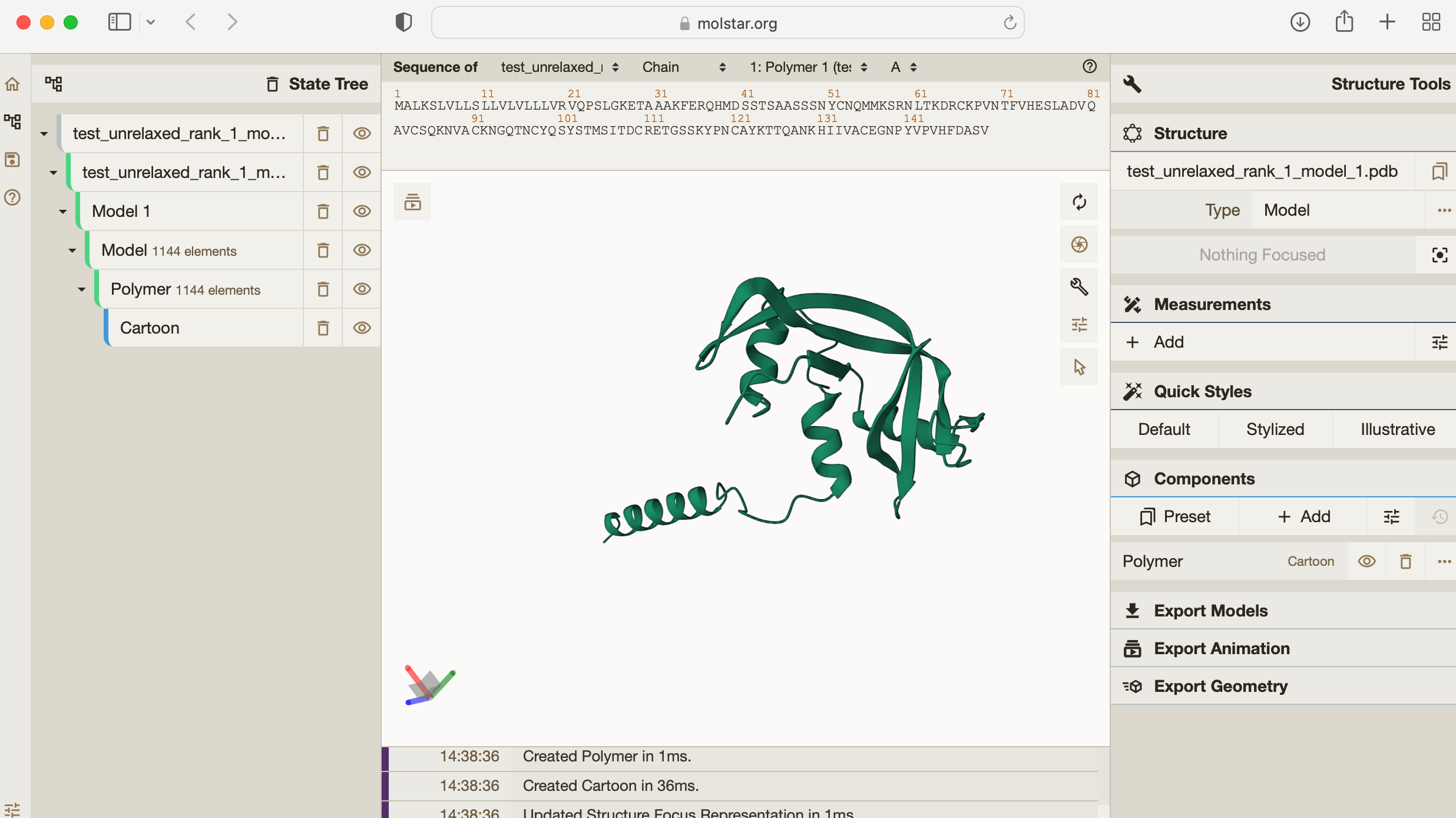The height and width of the screenshot is (818, 1456).
Task: Collapse the Structure section header
Action: pyautogui.click(x=1283, y=134)
